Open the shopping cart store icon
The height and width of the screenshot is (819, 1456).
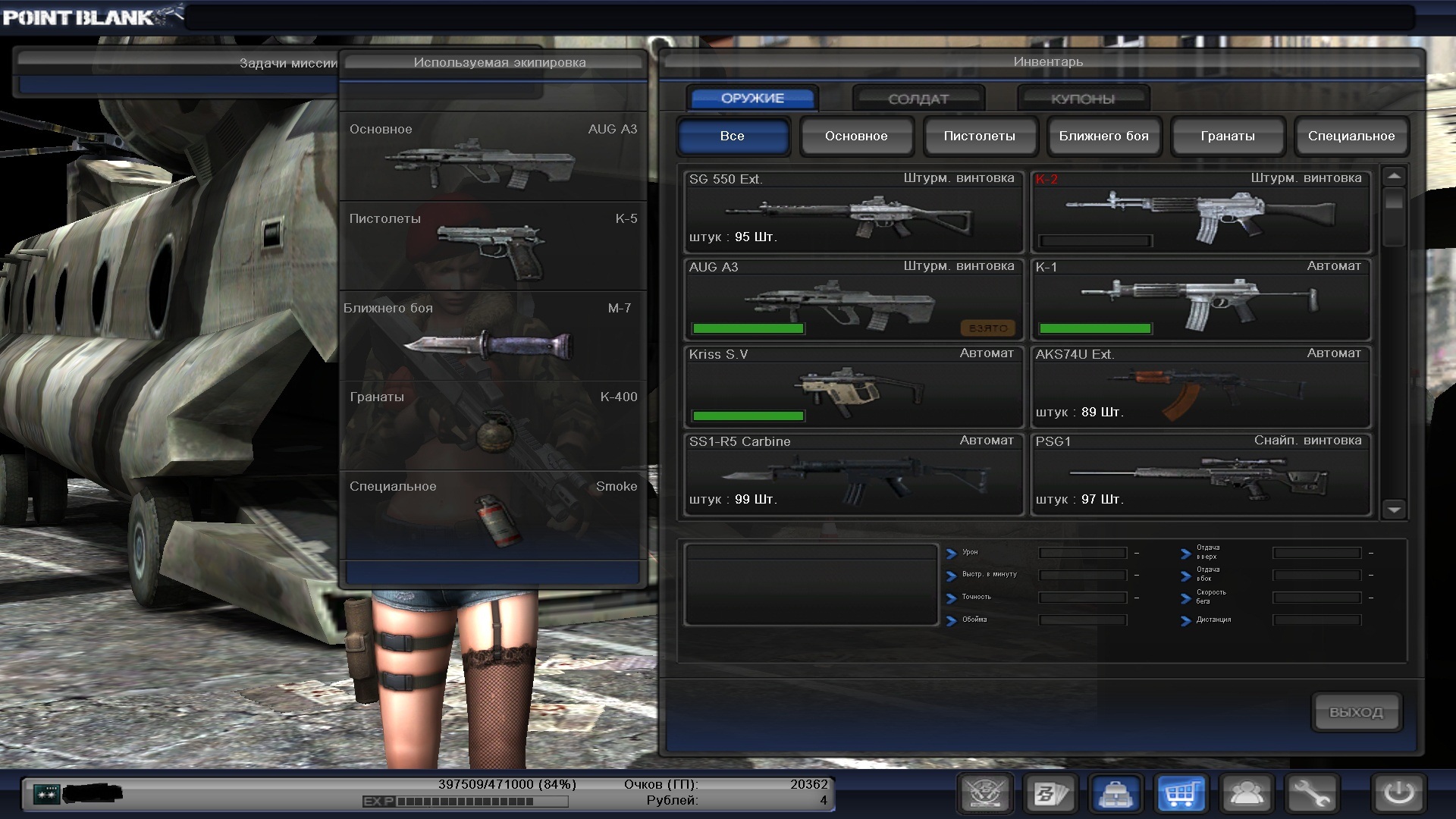tap(1181, 794)
